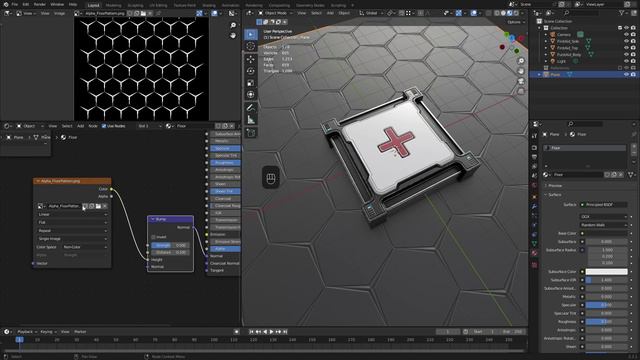Click the current frame marker in the timeline
Image resolution: width=640 pixels, height=360 pixels.
[19, 340]
